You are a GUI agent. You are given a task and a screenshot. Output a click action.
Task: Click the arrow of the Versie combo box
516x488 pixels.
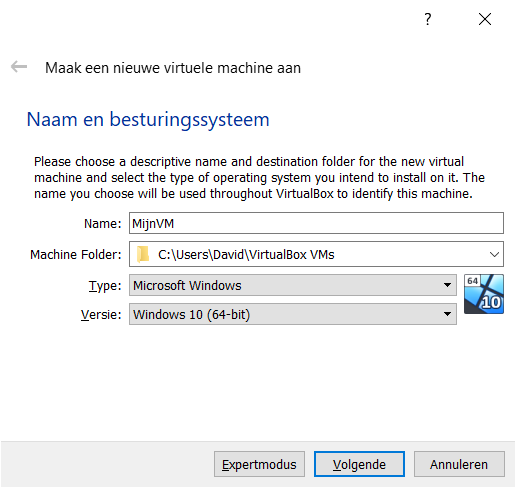pyautogui.click(x=447, y=314)
